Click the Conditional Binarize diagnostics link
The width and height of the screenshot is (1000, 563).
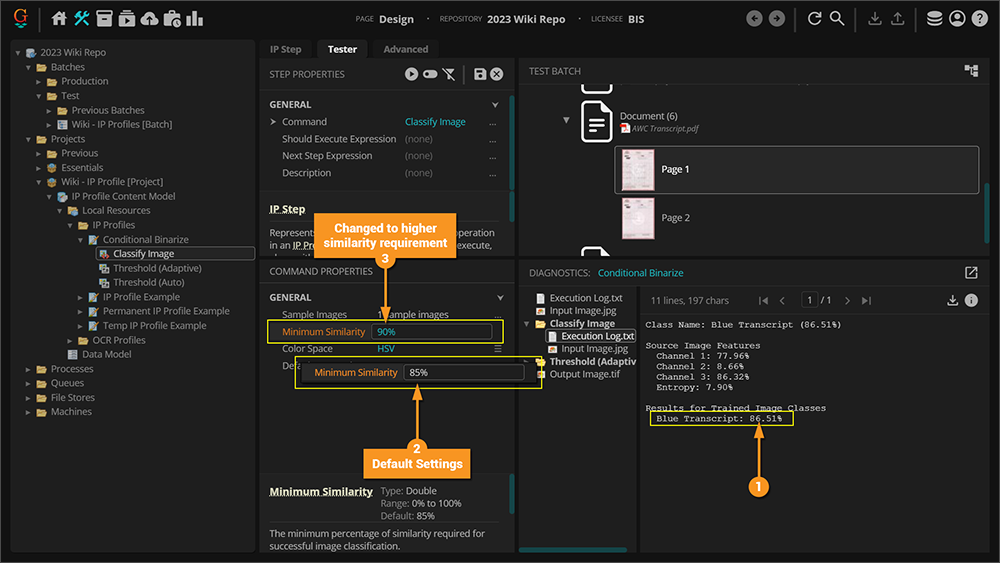pos(640,273)
